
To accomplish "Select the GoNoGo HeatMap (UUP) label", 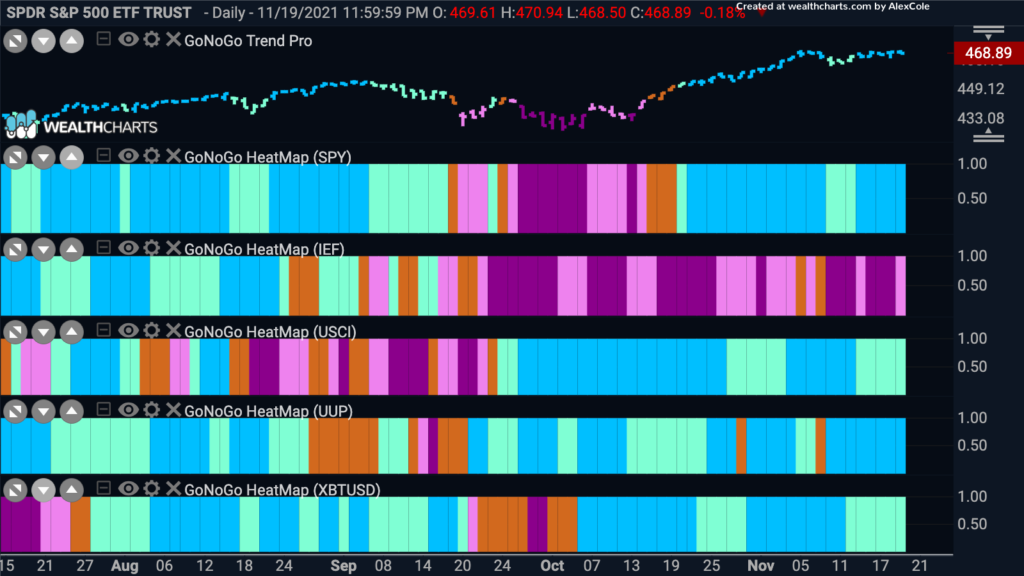I will tap(268, 411).
